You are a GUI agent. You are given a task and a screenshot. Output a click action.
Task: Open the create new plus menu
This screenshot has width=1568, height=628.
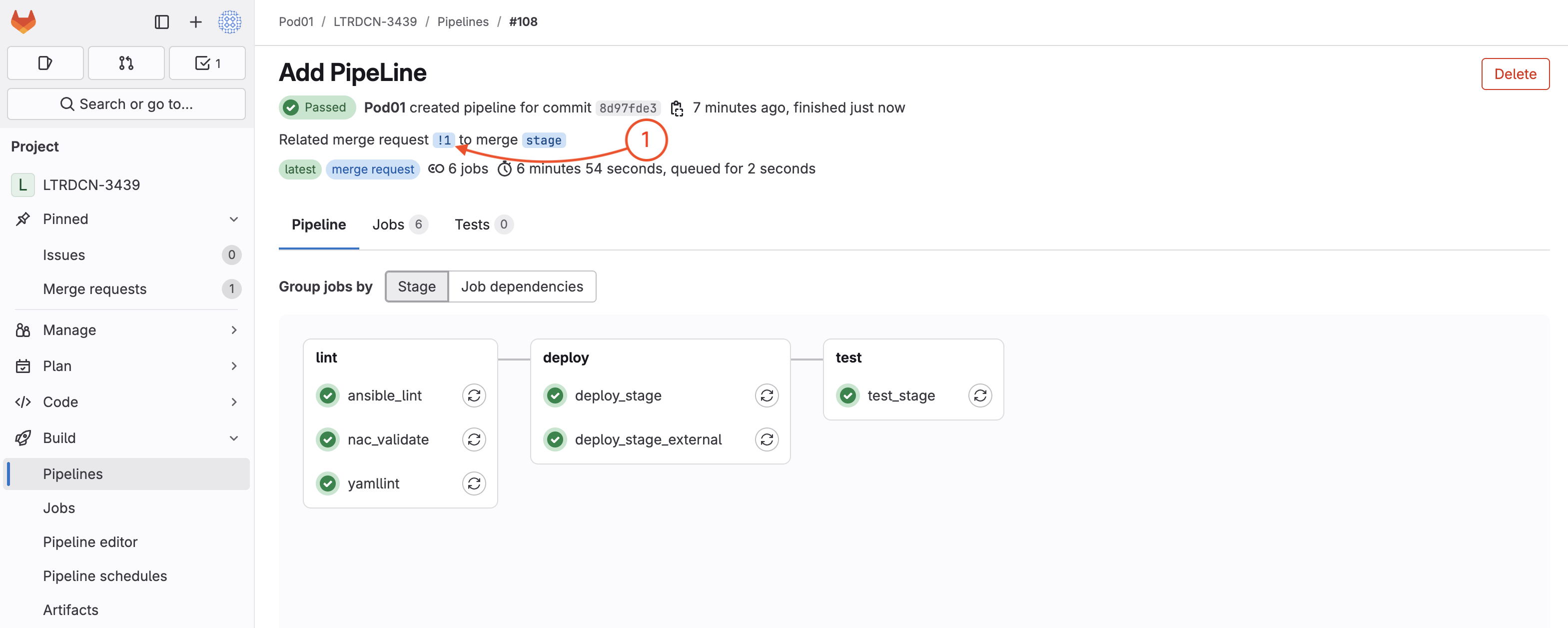(x=195, y=22)
